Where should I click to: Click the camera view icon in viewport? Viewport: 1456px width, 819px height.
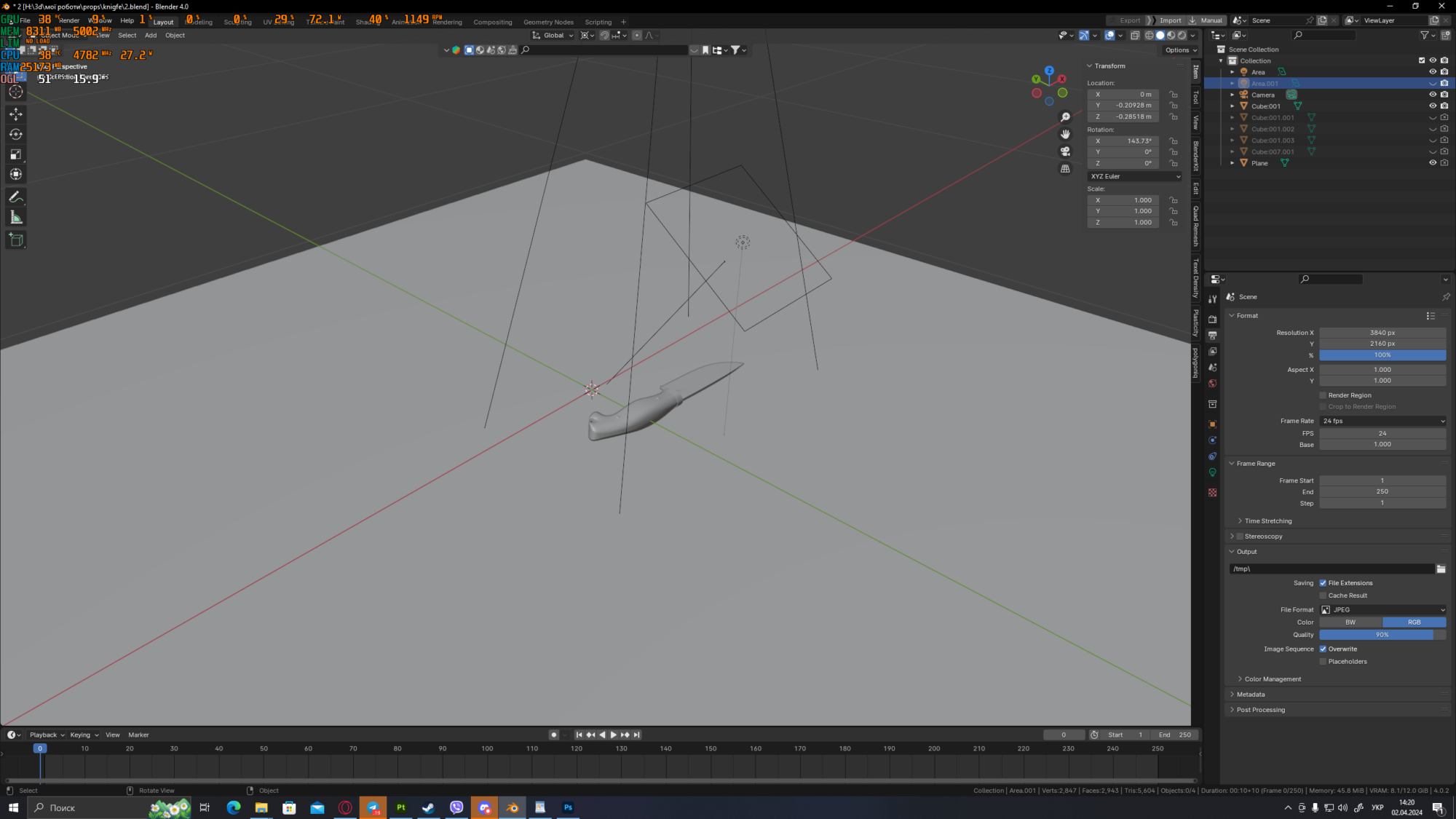coord(1065,151)
